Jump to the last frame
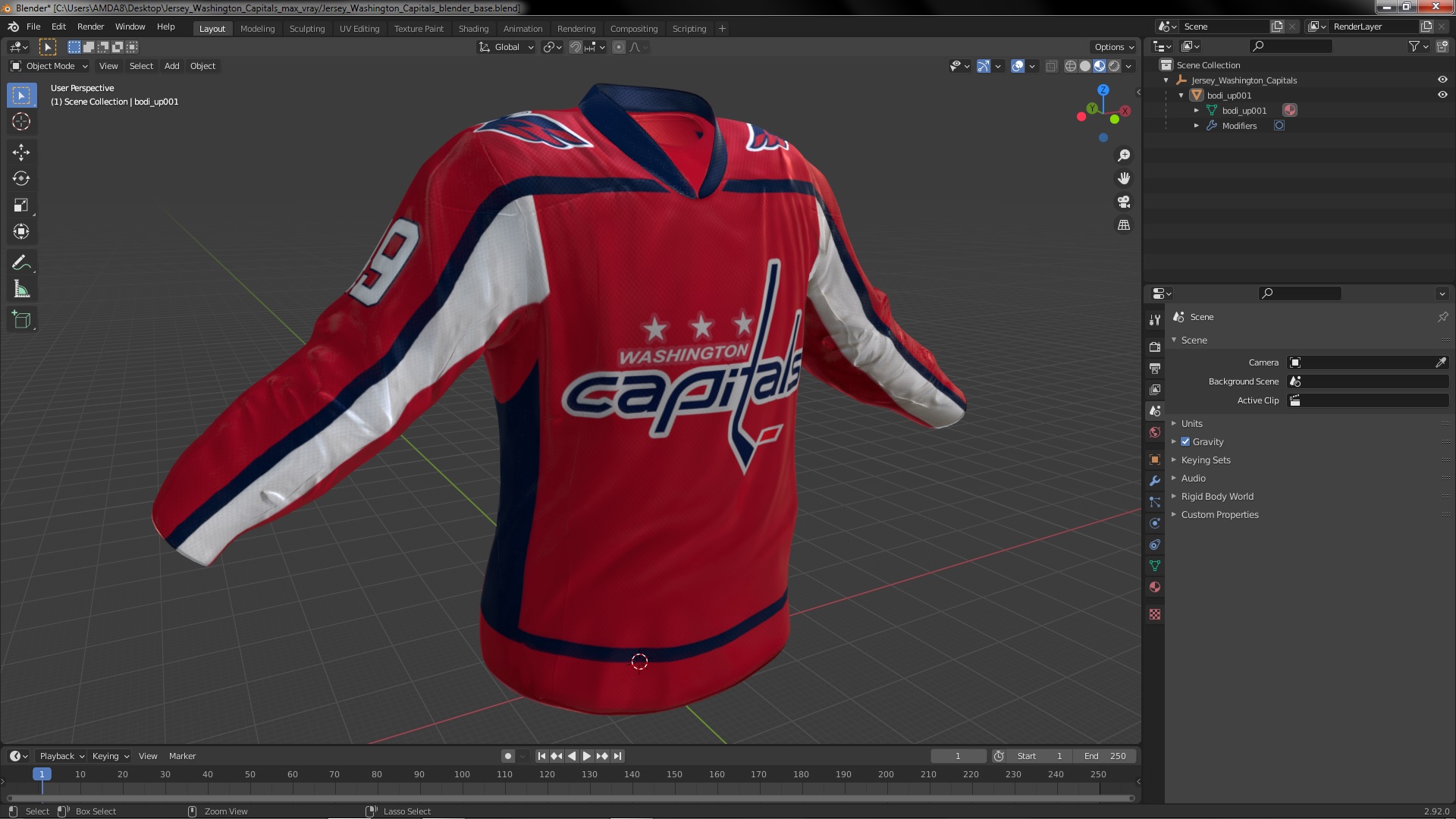The width and height of the screenshot is (1456, 819). click(x=617, y=756)
